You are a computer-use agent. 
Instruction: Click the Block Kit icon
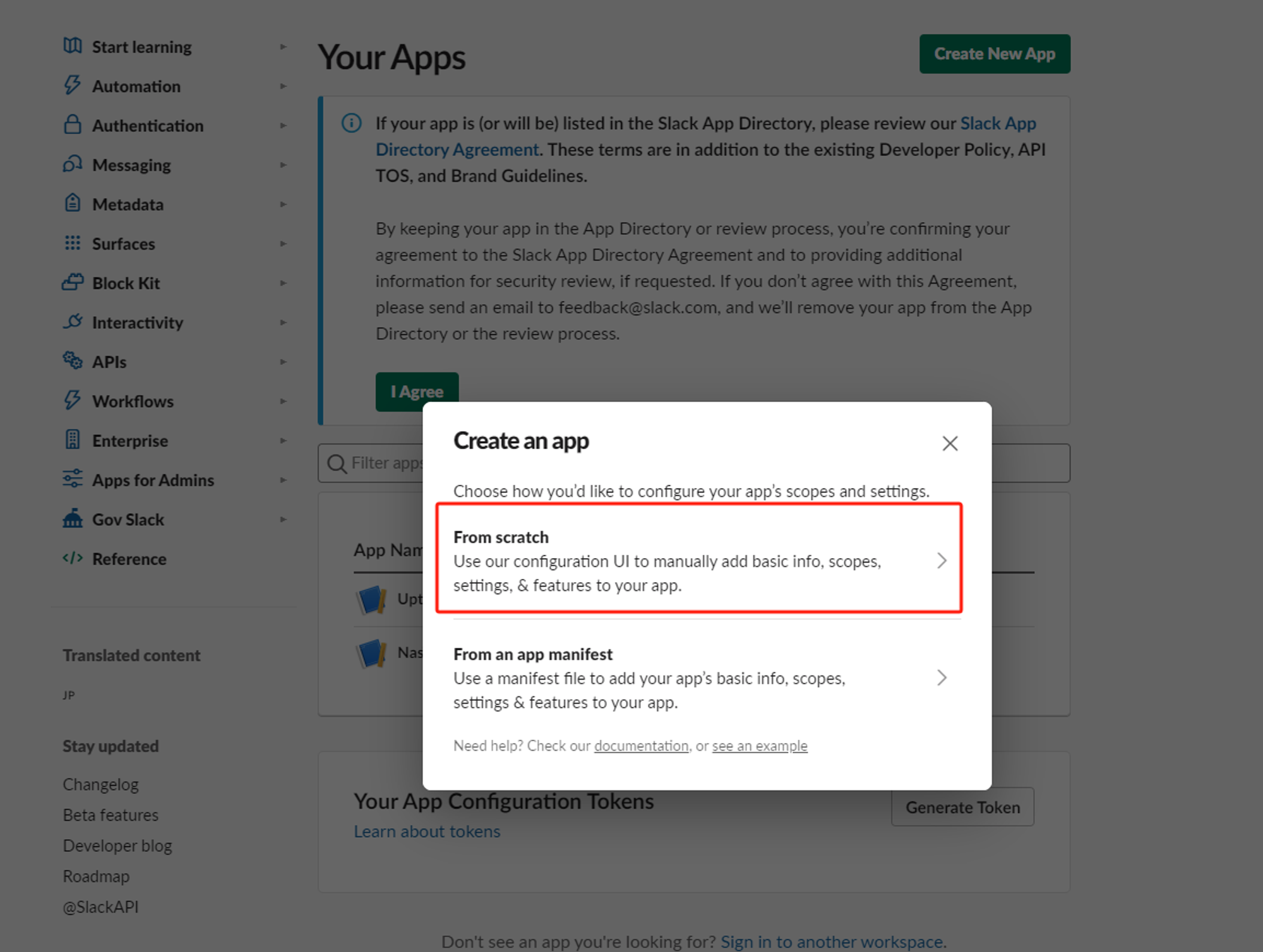click(73, 282)
